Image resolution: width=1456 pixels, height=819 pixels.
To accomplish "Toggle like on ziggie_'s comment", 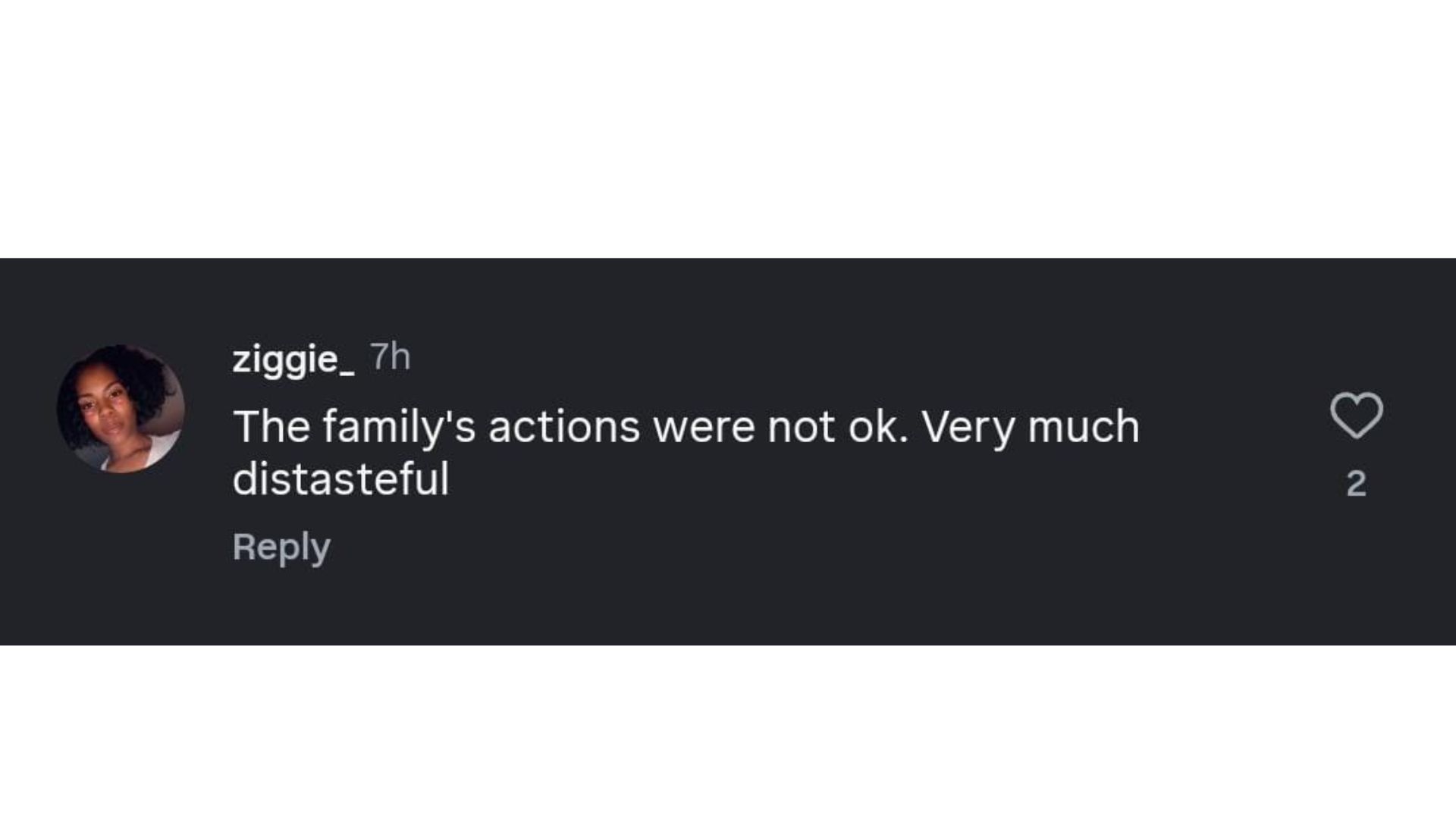I will (1356, 416).
